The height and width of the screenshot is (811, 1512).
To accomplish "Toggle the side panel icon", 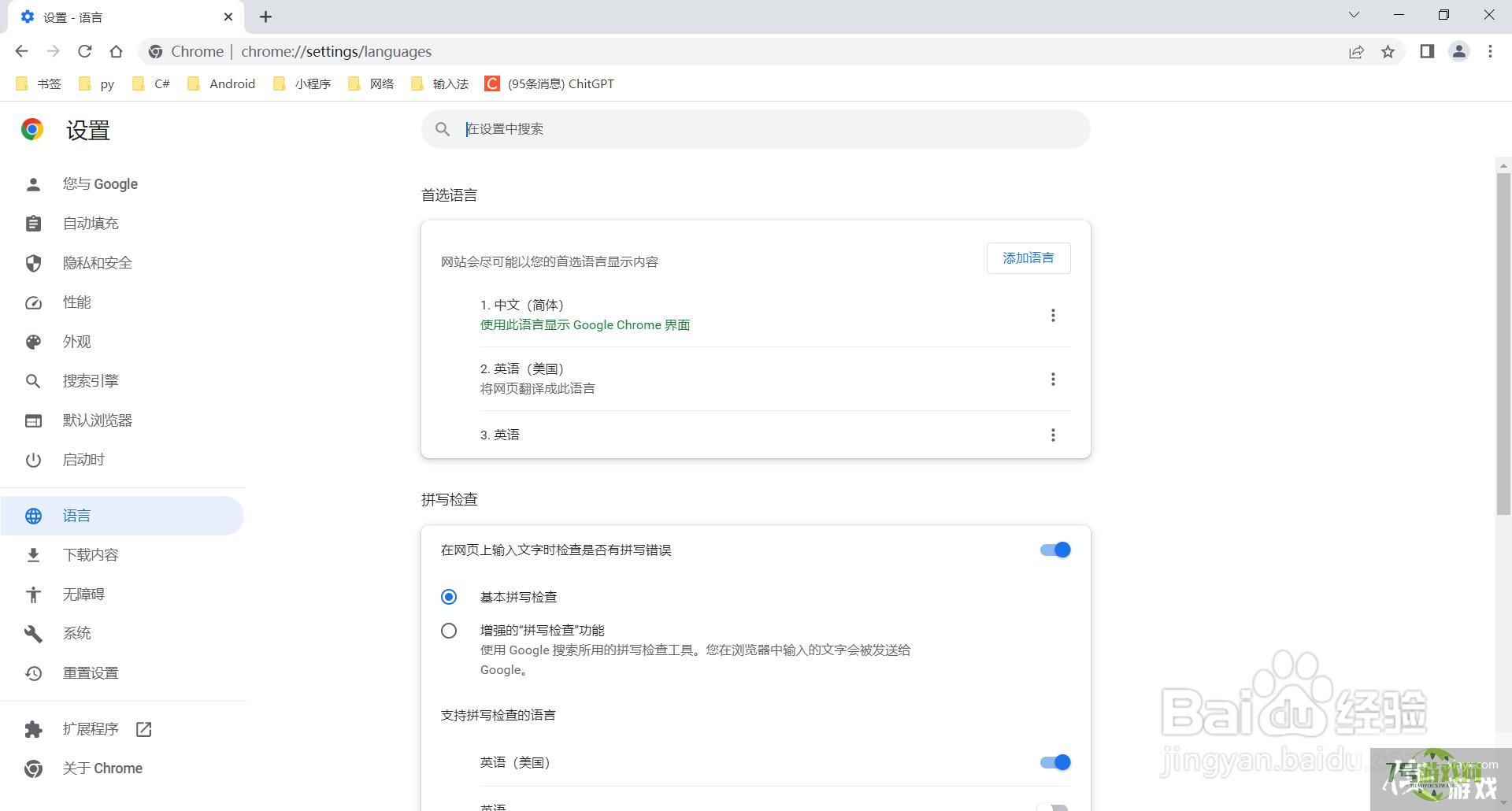I will pyautogui.click(x=1427, y=51).
